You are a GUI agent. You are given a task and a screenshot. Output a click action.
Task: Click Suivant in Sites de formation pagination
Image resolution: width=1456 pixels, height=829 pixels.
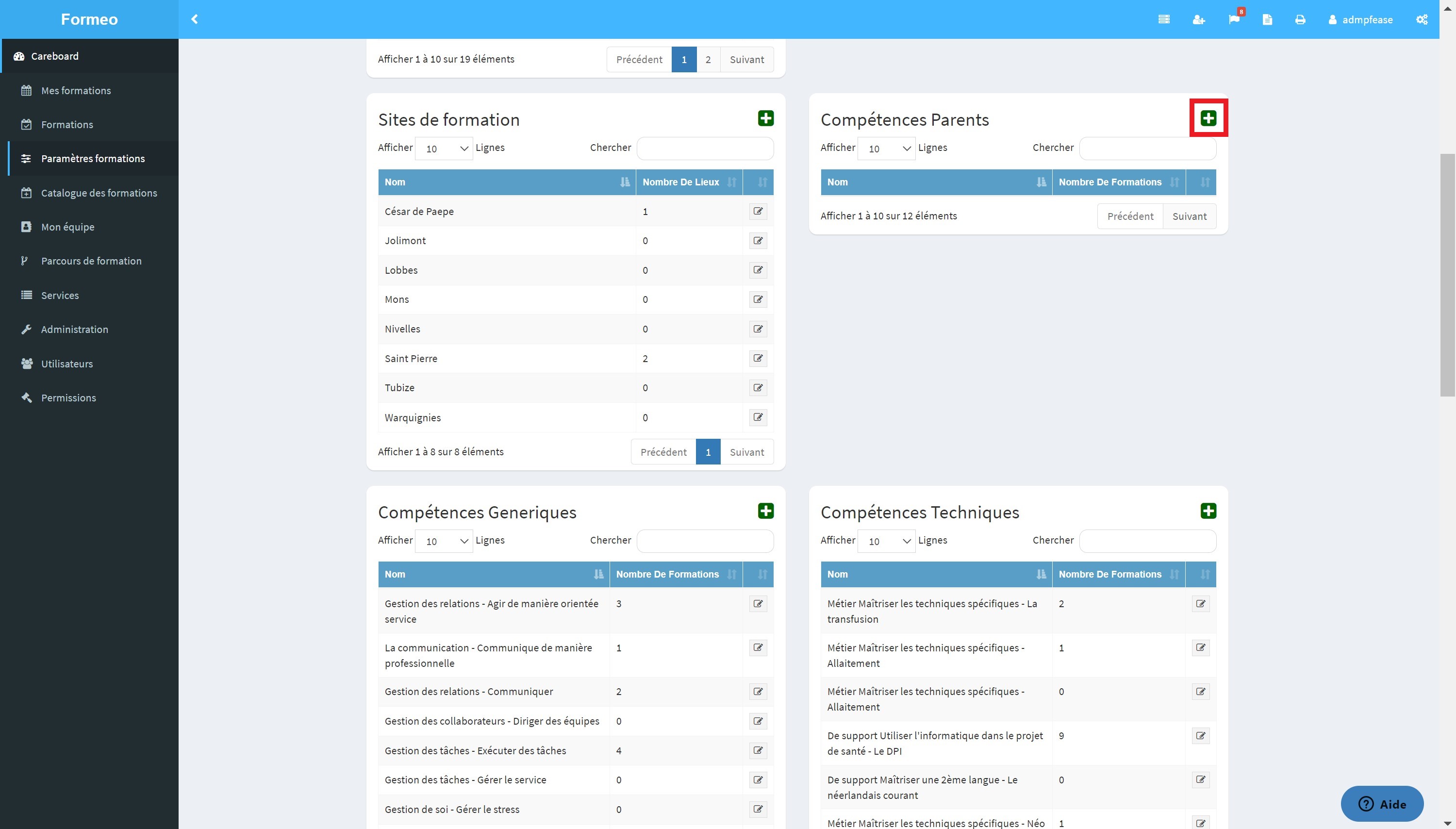click(x=747, y=452)
